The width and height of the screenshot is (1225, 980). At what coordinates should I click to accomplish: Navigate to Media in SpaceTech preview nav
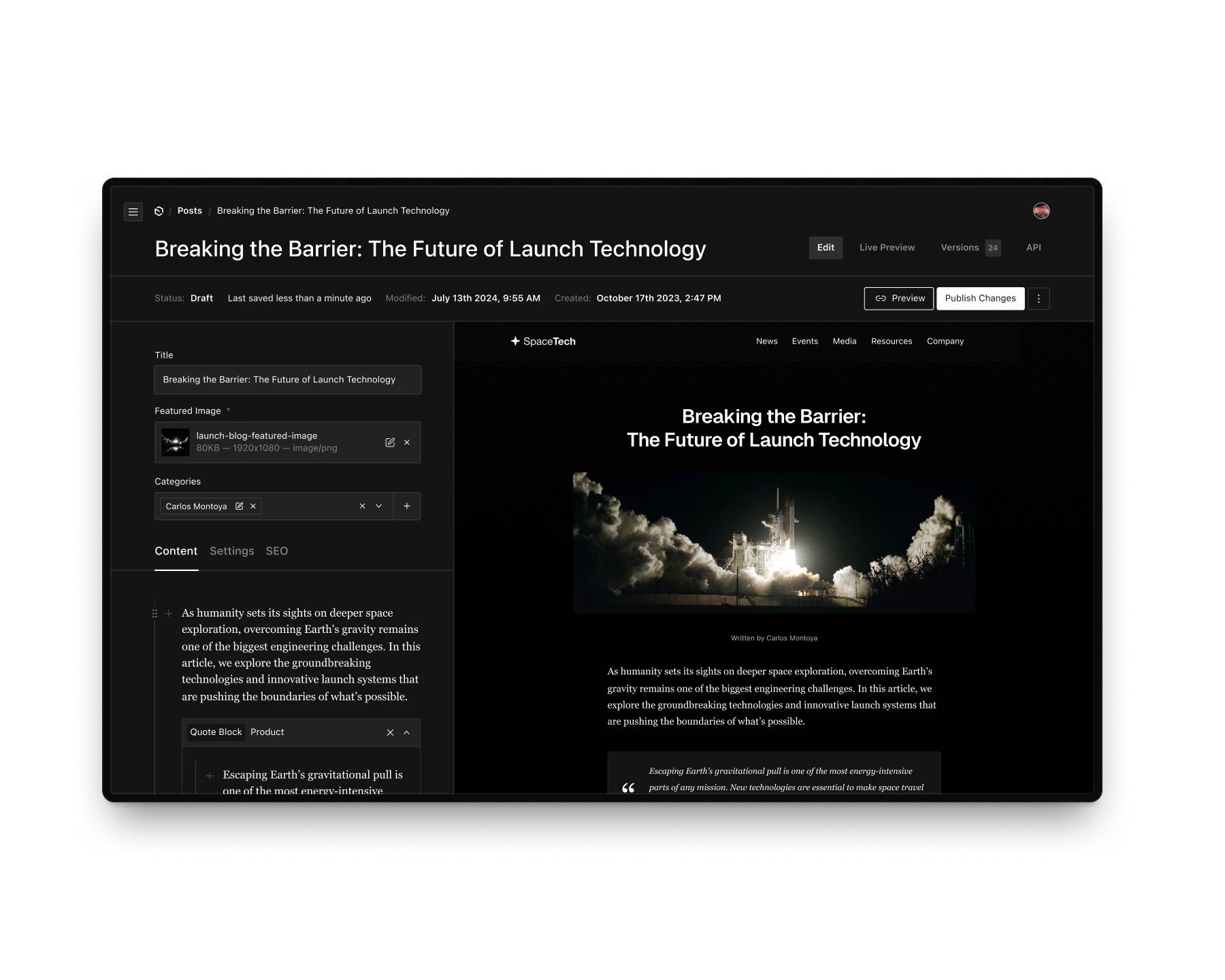[x=844, y=341]
